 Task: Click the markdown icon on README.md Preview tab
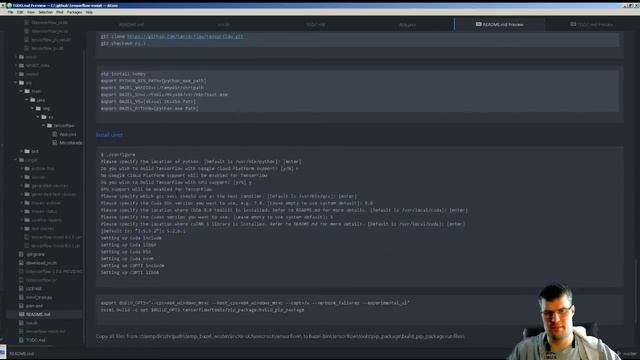(478, 24)
